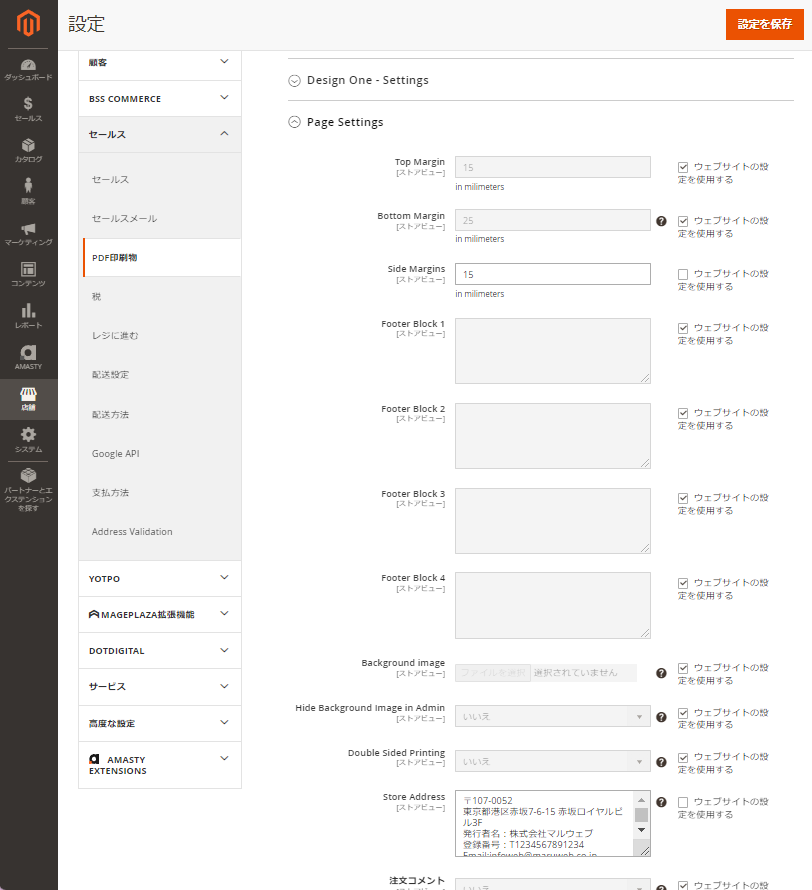This screenshot has height=890, width=812.
Task: Click the 設定を保存 save button
Action: (764, 24)
